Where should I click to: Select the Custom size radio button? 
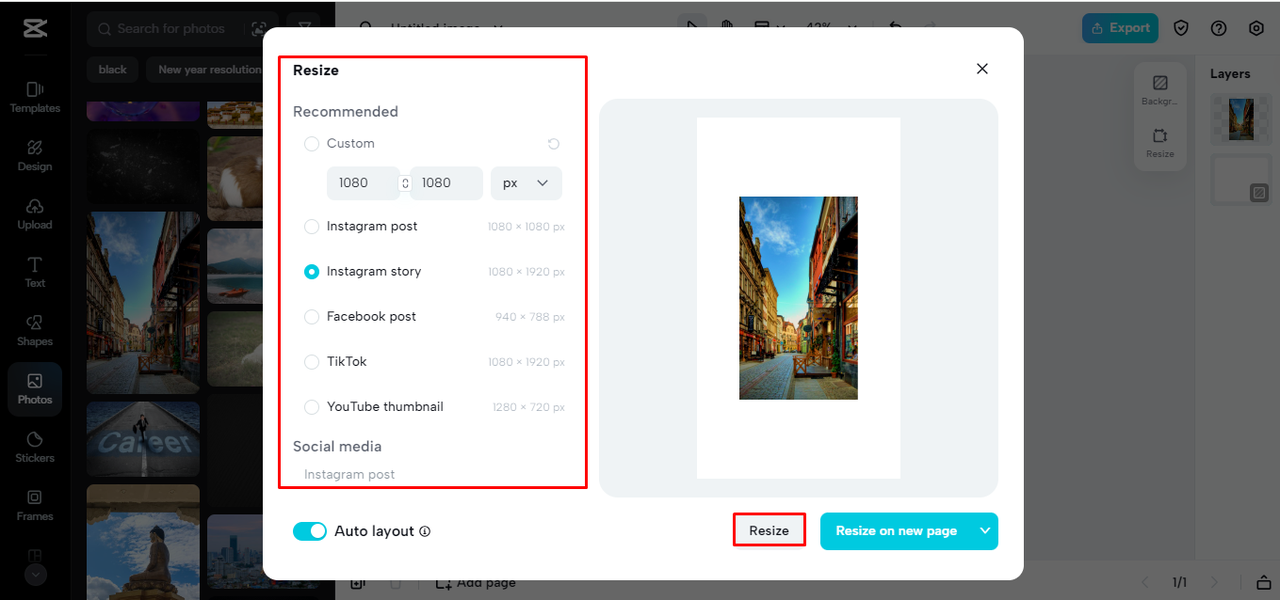coord(312,144)
